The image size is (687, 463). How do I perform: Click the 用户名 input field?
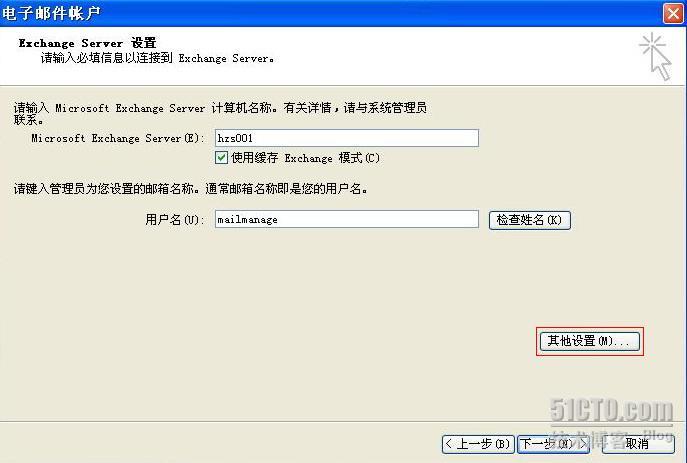(347, 219)
